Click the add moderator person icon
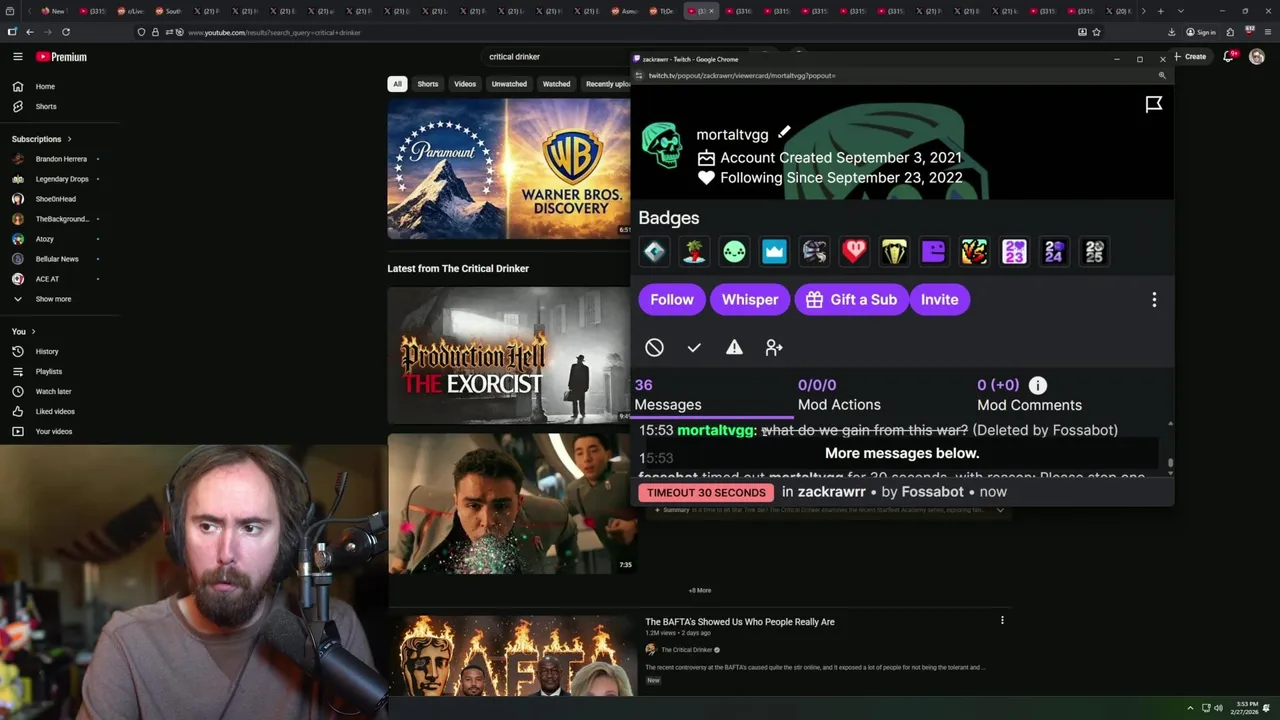This screenshot has width=1280, height=720. click(774, 347)
